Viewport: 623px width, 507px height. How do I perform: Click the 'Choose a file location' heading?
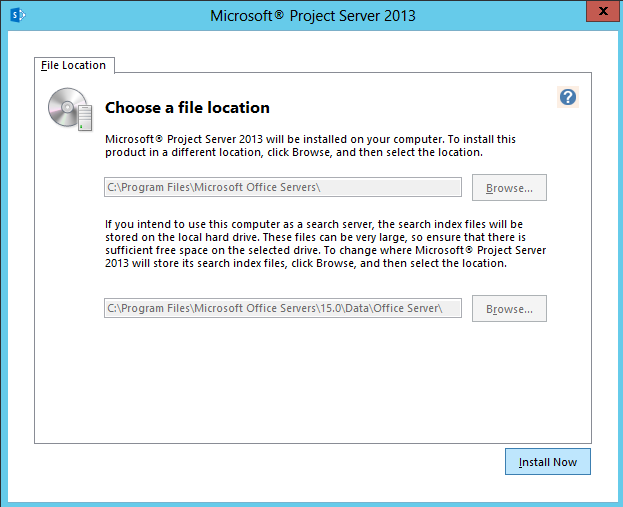pyautogui.click(x=187, y=108)
